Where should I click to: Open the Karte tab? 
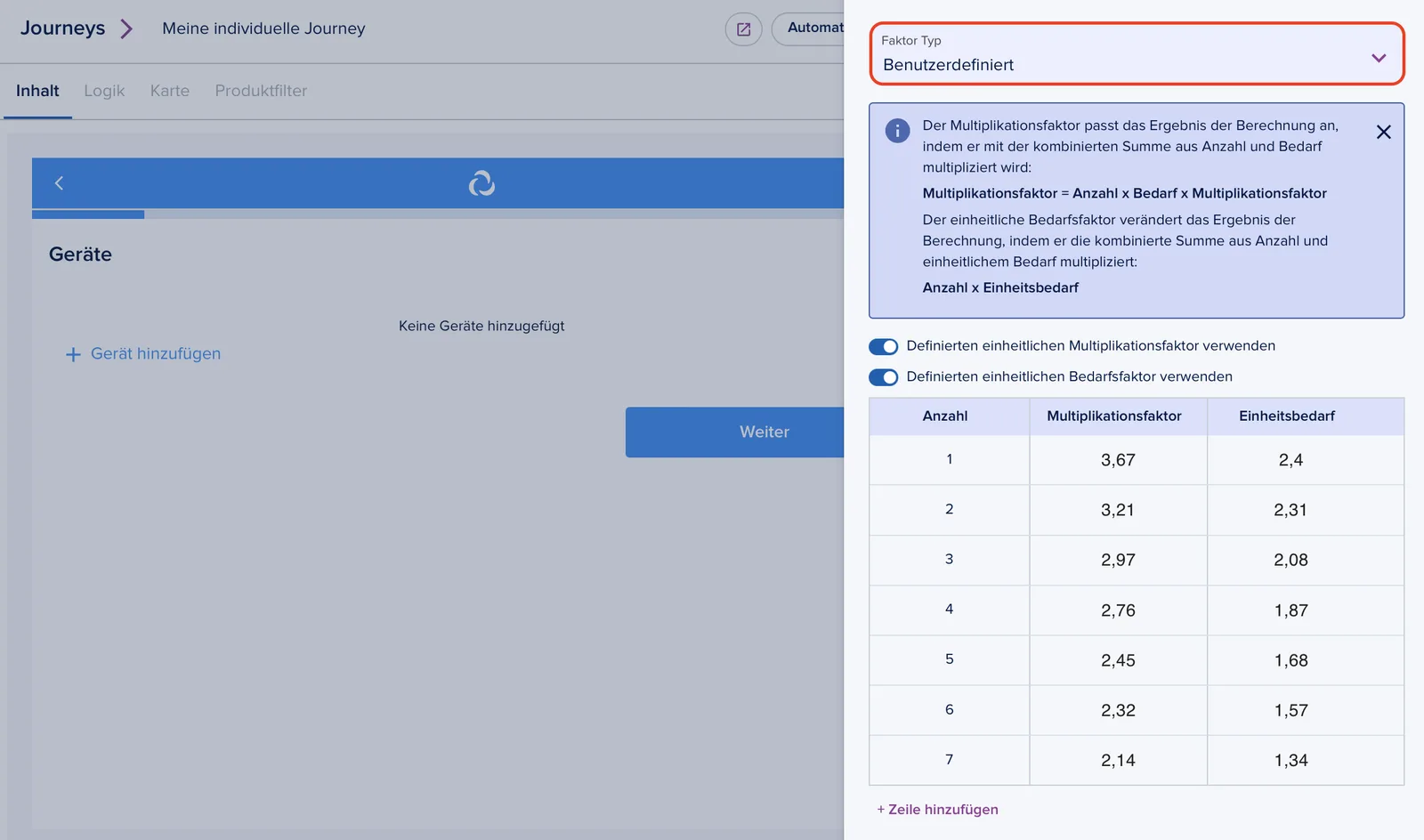[170, 91]
